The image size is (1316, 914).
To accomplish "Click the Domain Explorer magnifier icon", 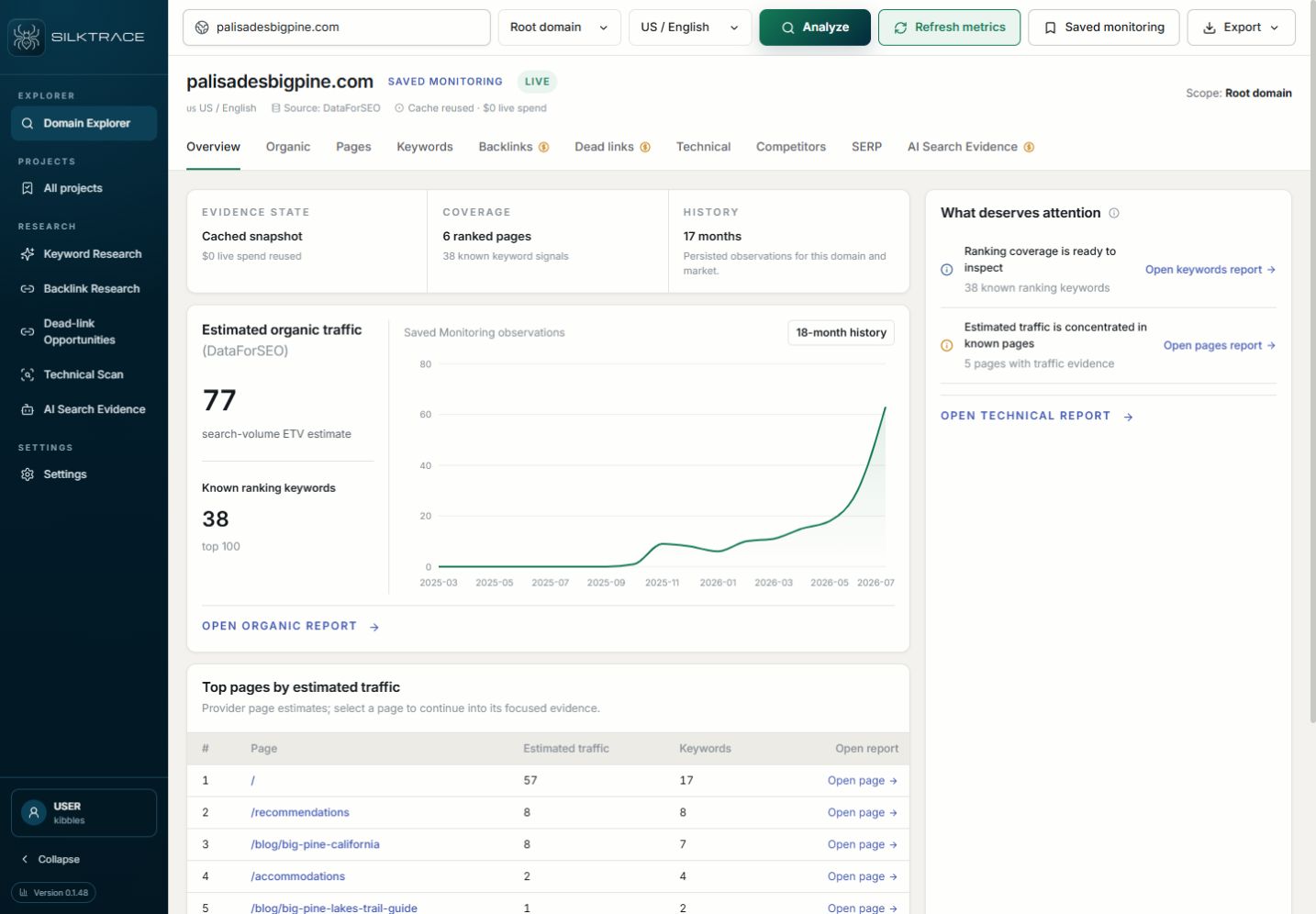I will [28, 123].
